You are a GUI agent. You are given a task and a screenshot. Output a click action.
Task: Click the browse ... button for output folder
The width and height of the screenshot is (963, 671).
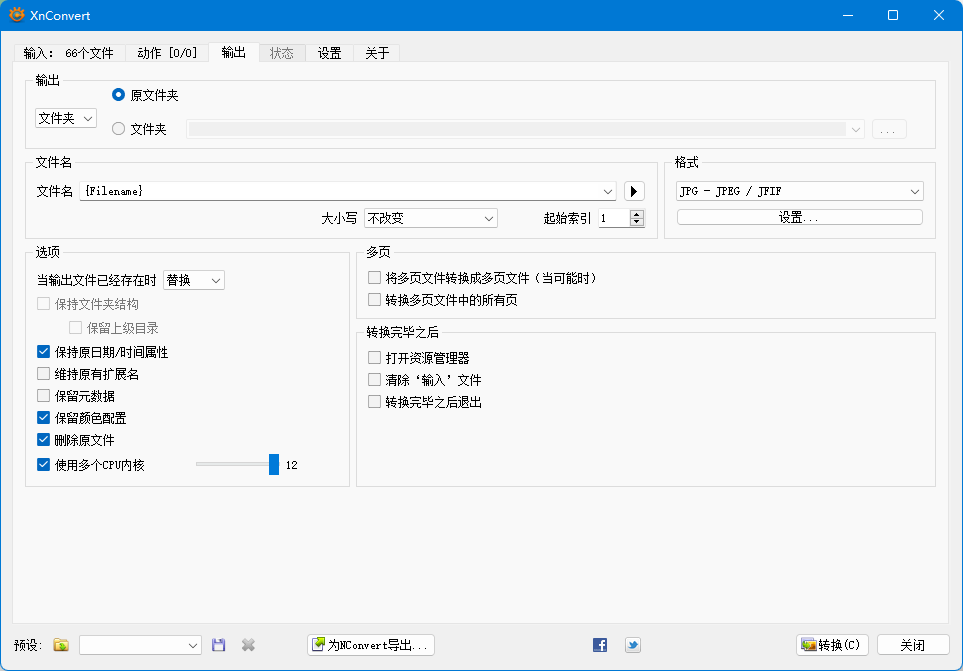pyautogui.click(x=888, y=128)
